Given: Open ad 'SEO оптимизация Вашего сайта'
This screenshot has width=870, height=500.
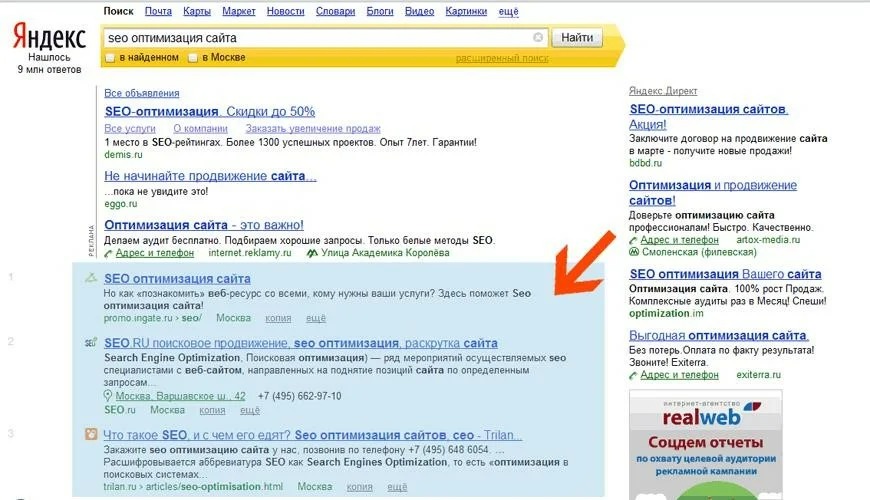Looking at the screenshot, I should (x=725, y=274).
